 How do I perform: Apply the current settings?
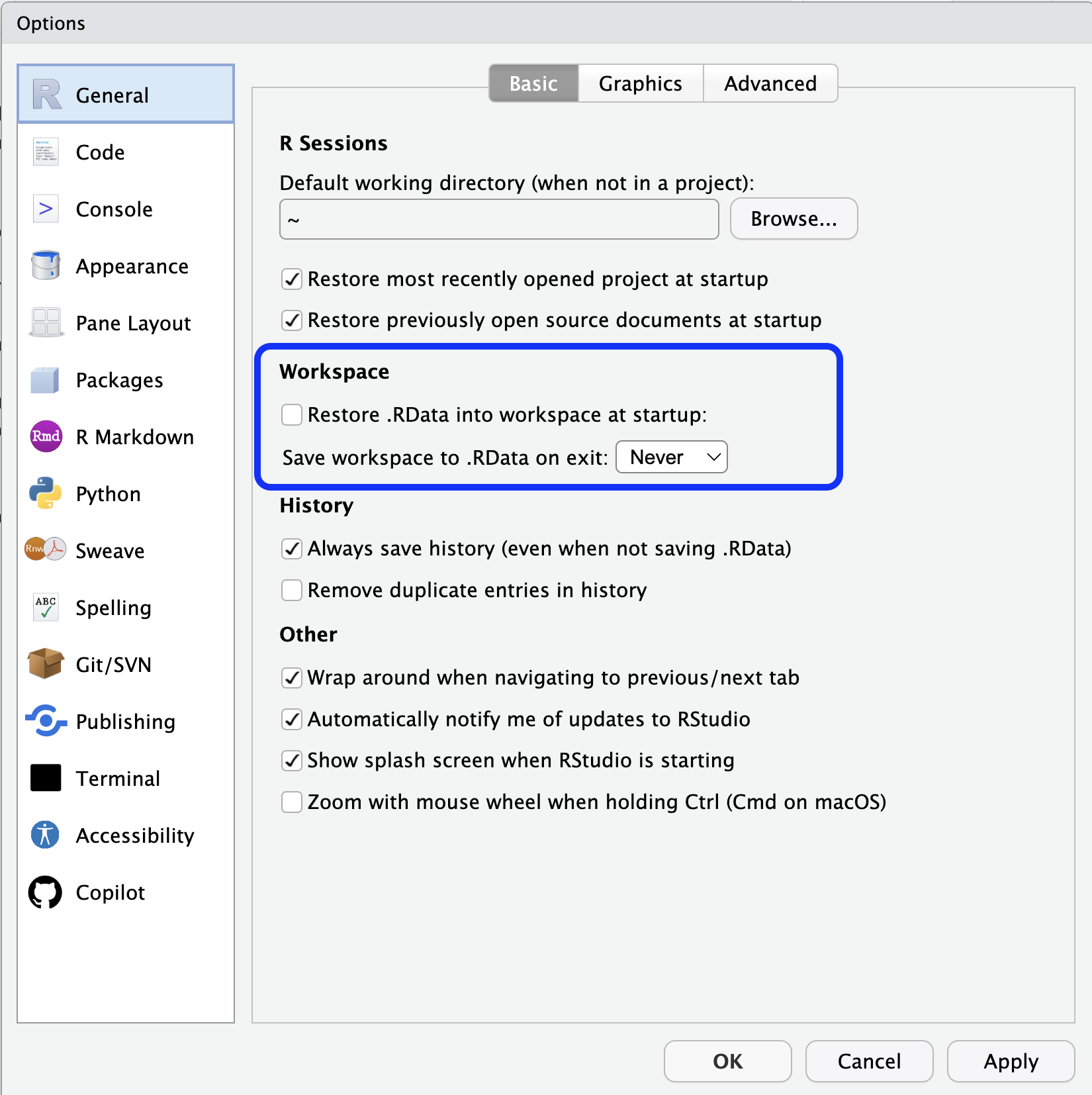pos(1010,1061)
